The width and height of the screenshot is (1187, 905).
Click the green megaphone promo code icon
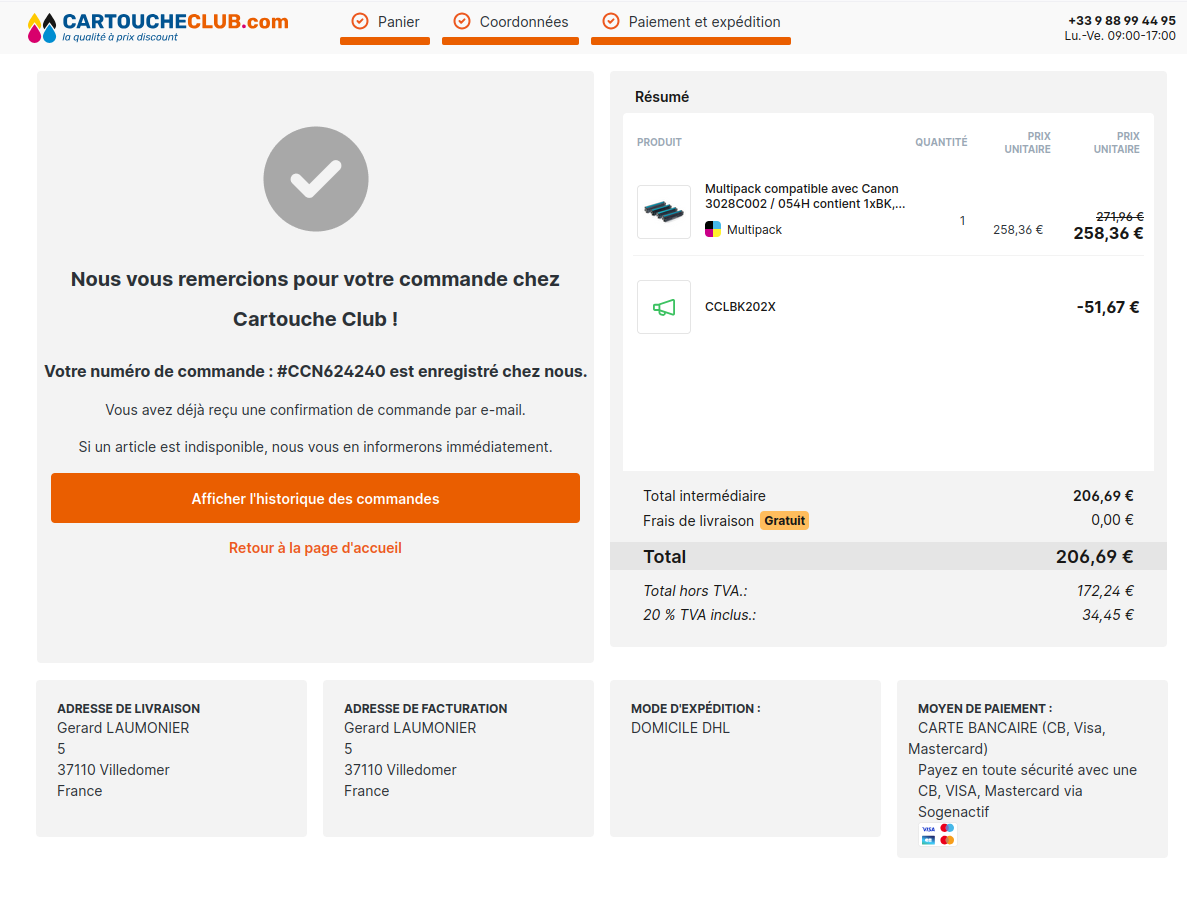coord(664,307)
